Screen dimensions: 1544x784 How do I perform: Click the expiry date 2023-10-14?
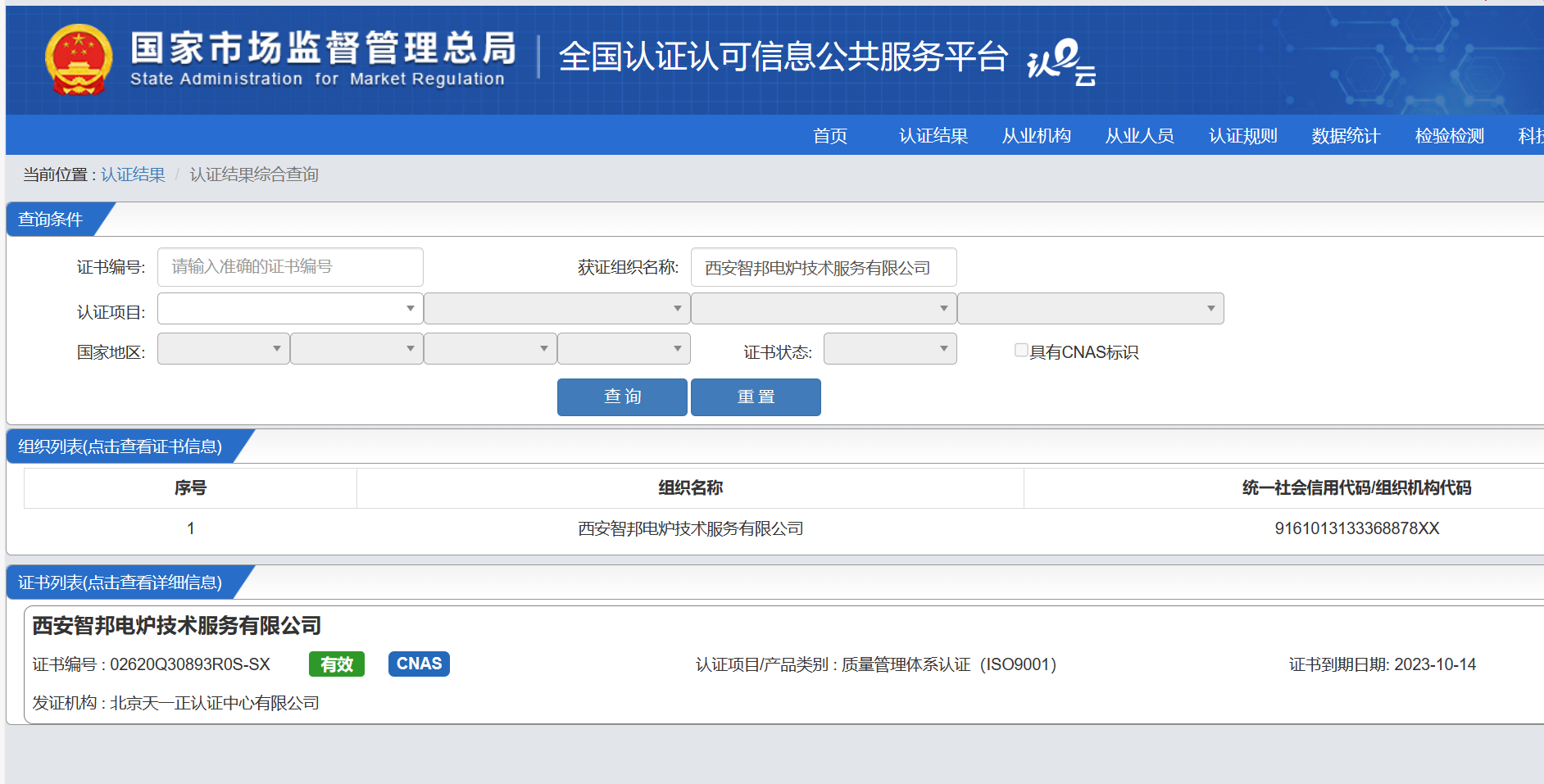pyautogui.click(x=1435, y=664)
